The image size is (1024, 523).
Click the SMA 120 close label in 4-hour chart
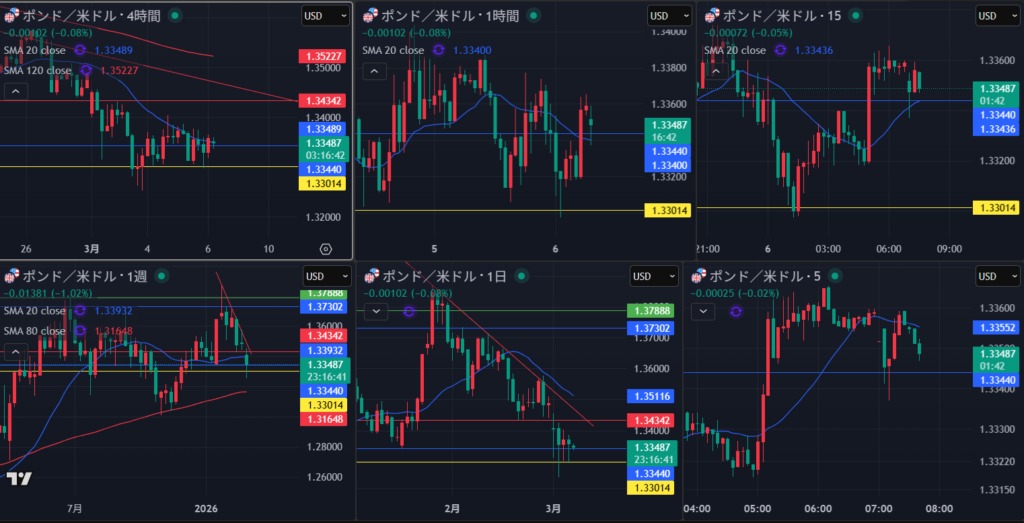38,71
